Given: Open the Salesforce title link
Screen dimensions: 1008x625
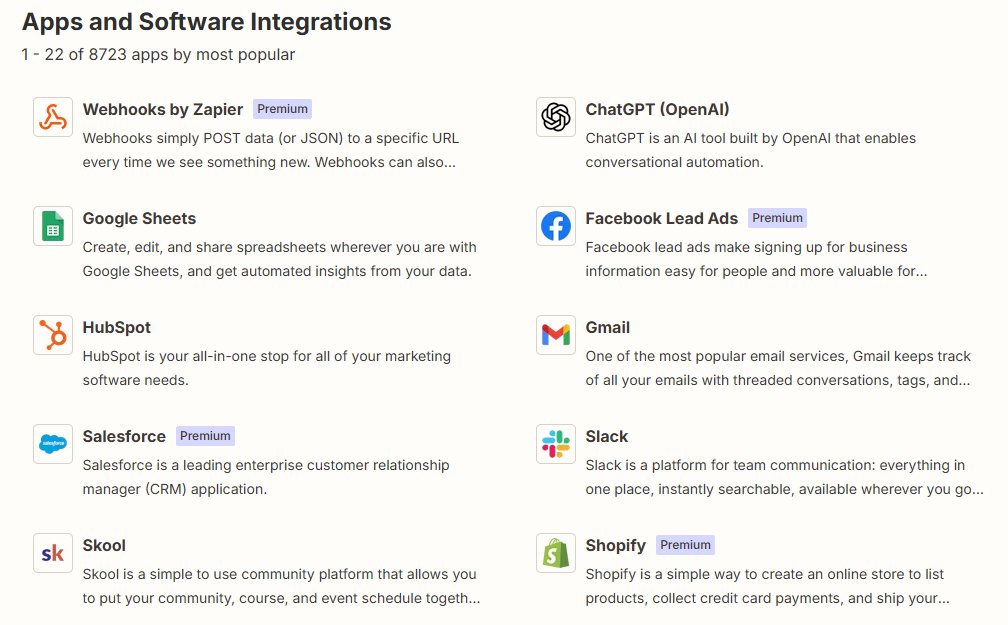Looking at the screenshot, I should pyautogui.click(x=124, y=436).
